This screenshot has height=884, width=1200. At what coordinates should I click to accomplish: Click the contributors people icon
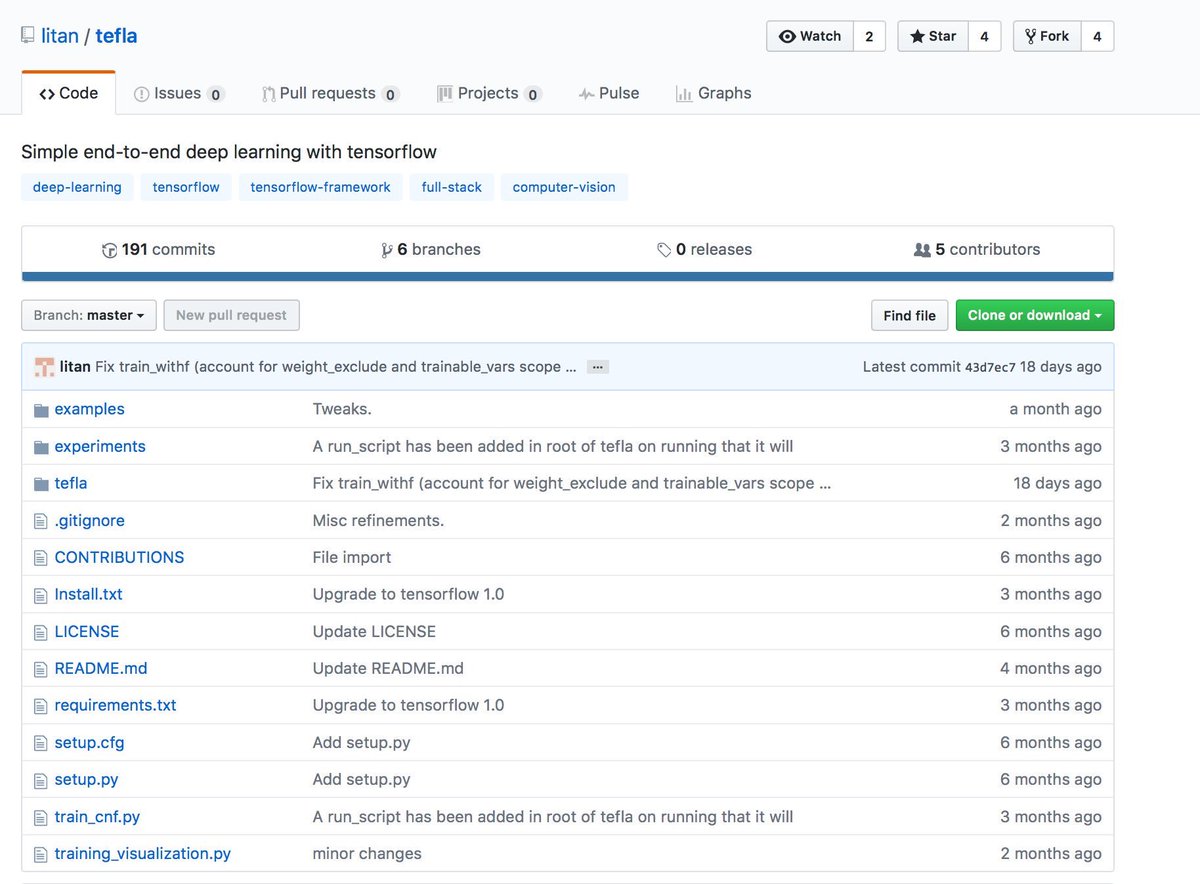click(x=922, y=250)
